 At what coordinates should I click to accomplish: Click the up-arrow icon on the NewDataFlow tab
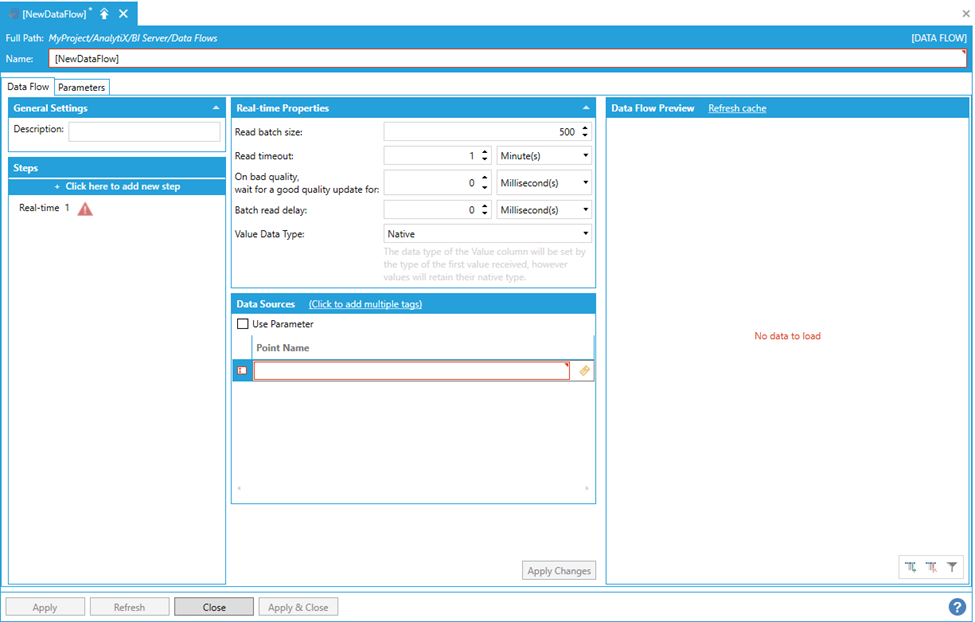point(104,14)
